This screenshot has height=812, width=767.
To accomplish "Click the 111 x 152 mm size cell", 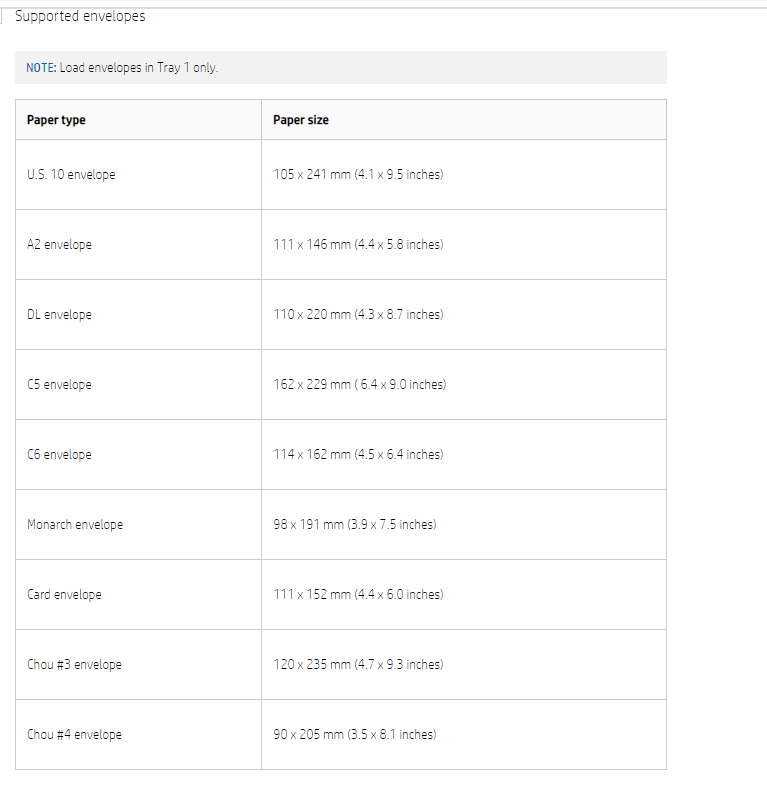I will (x=358, y=595).
